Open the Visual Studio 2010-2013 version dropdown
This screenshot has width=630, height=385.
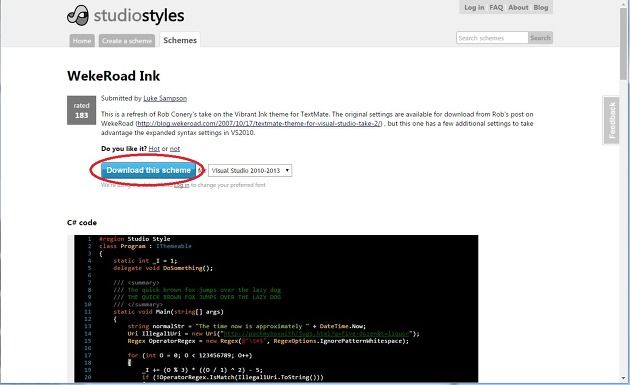pyautogui.click(x=250, y=170)
